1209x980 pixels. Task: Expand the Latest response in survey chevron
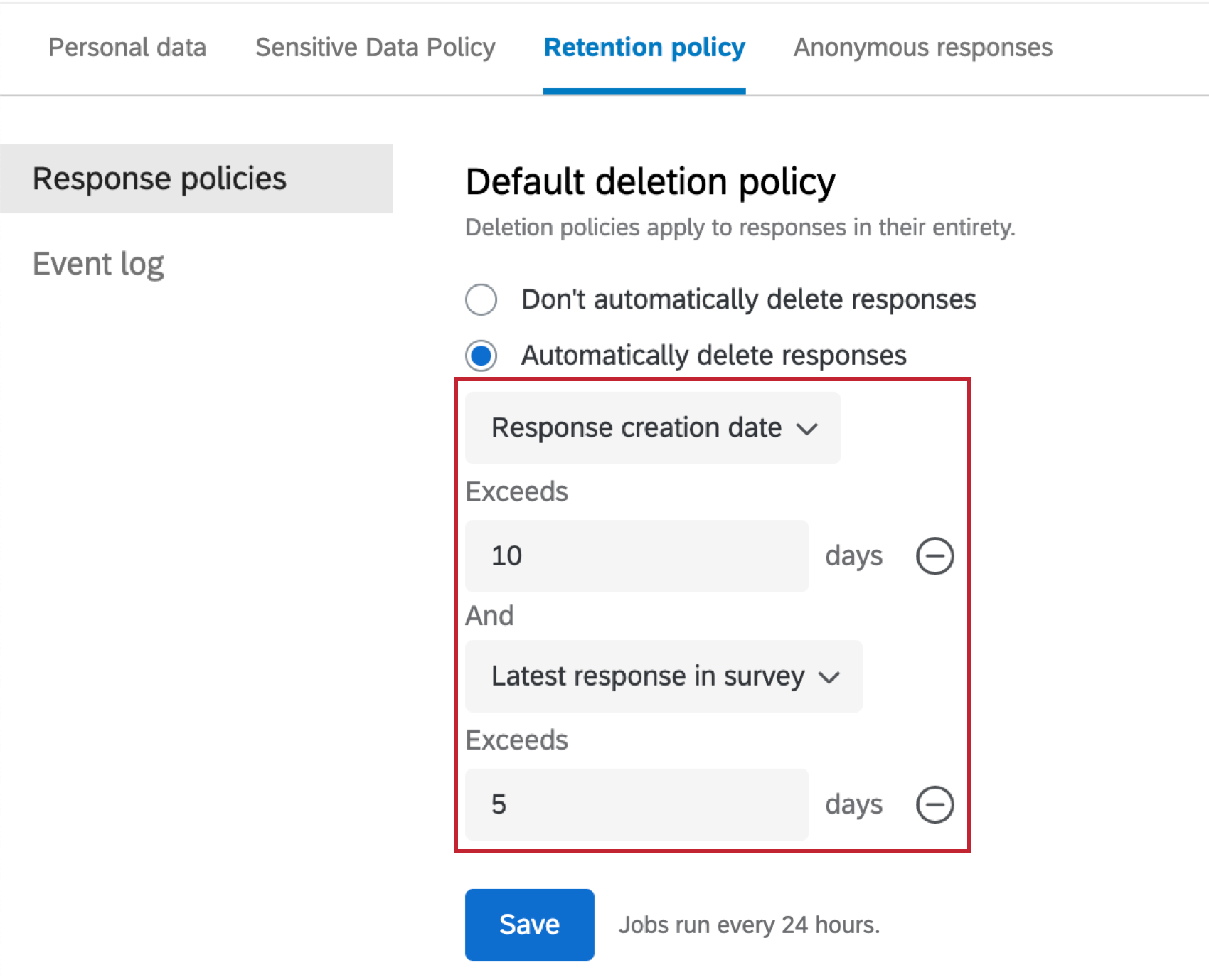pos(829,678)
